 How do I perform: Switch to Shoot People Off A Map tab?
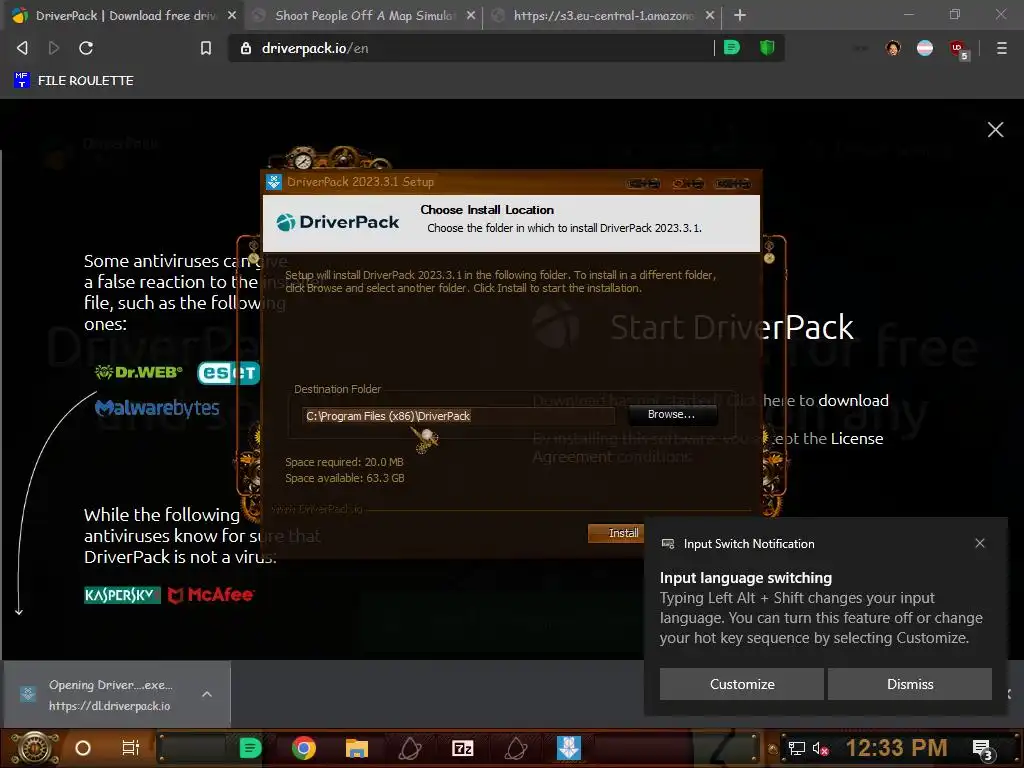[364, 15]
